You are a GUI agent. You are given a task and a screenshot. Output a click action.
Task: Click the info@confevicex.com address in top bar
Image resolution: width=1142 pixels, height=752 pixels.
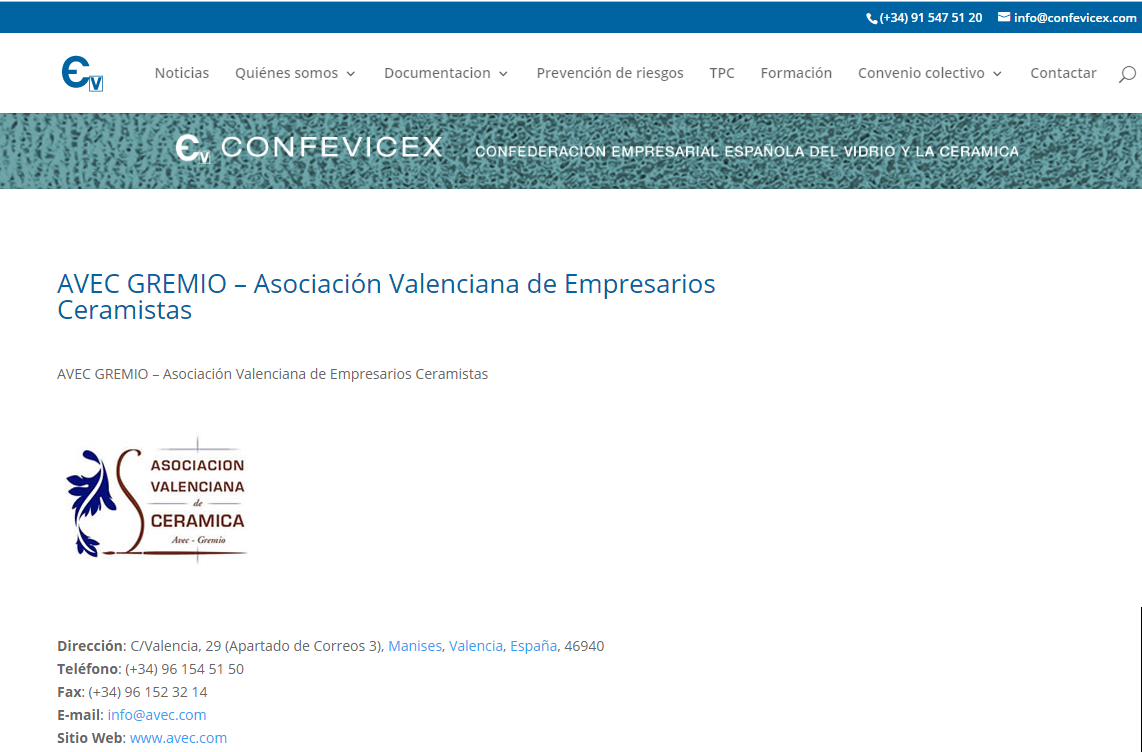pyautogui.click(x=1074, y=17)
